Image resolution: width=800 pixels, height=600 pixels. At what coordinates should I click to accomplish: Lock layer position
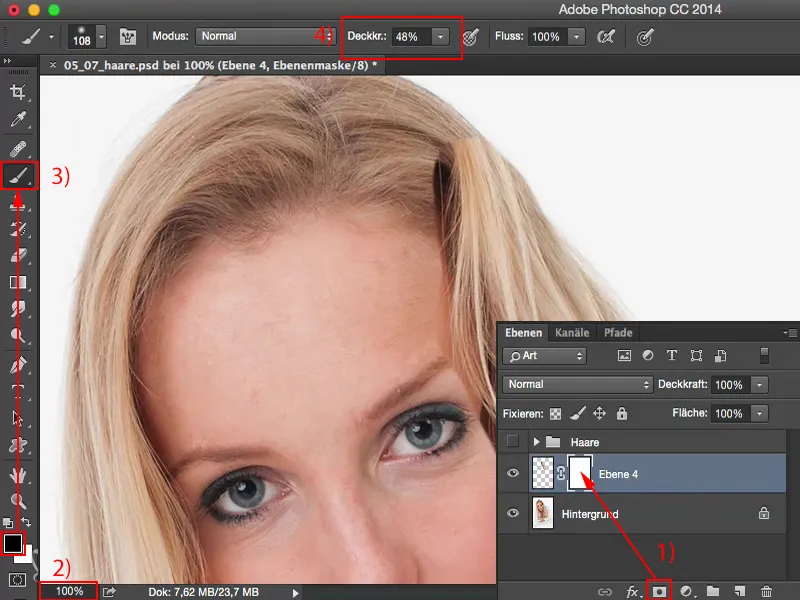599,413
